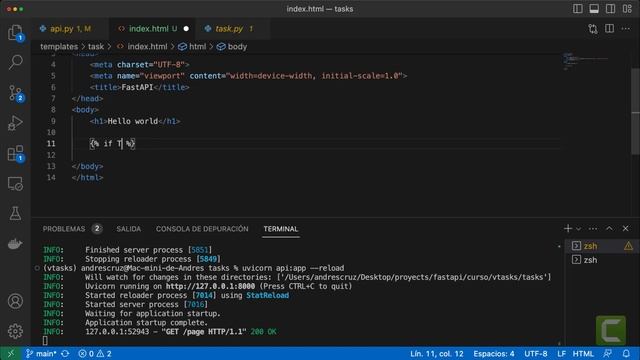This screenshot has height=360, width=640.
Task: Click the main* branch in status bar
Action: [41, 353]
